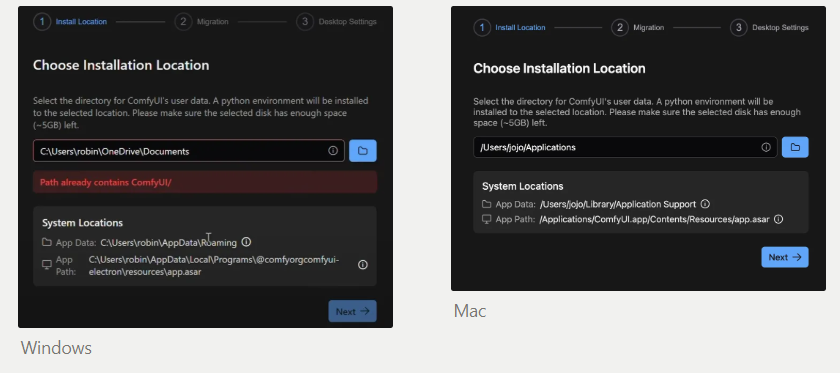840x373 pixels.
Task: Click System Locations heading in Windows panel
Action: pyautogui.click(x=82, y=223)
